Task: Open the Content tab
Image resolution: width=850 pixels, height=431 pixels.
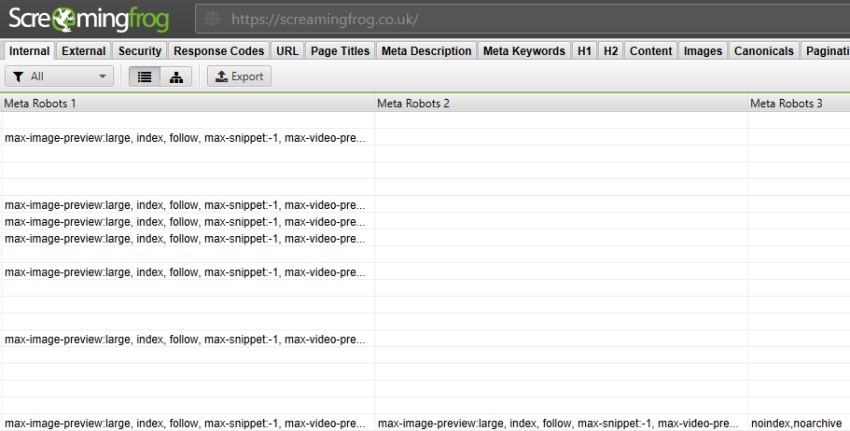Action: (650, 51)
